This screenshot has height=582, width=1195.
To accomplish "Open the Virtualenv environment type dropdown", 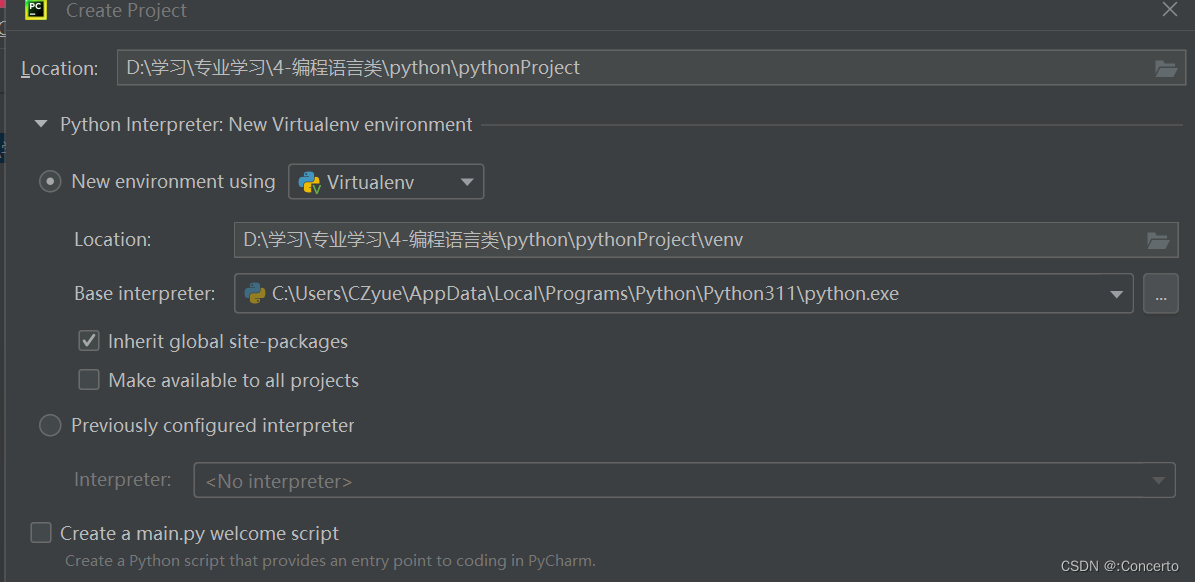I will (x=466, y=181).
